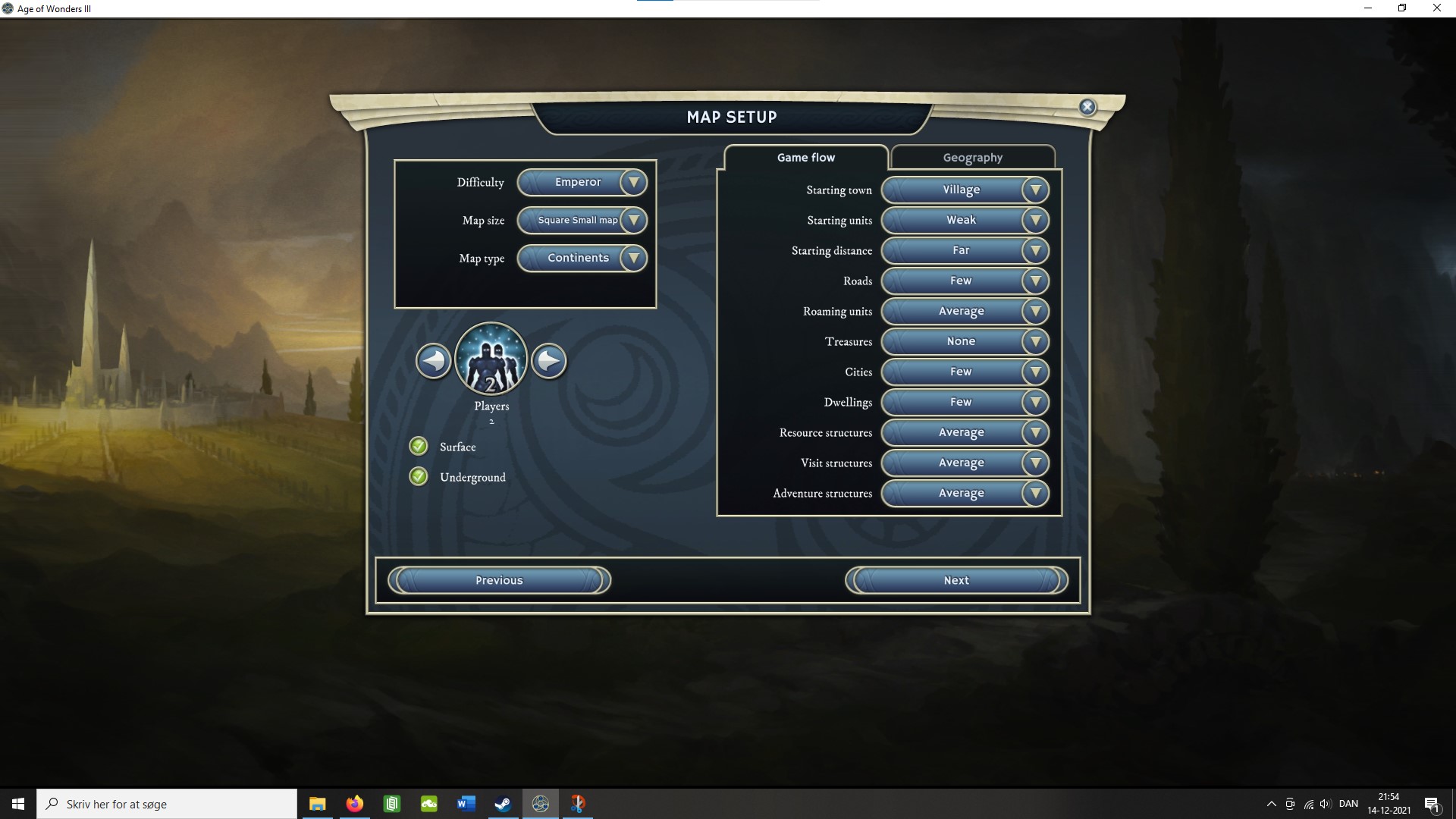Open the green notes app taskbar icon
Screen dimensions: 1456x819
tap(392, 804)
